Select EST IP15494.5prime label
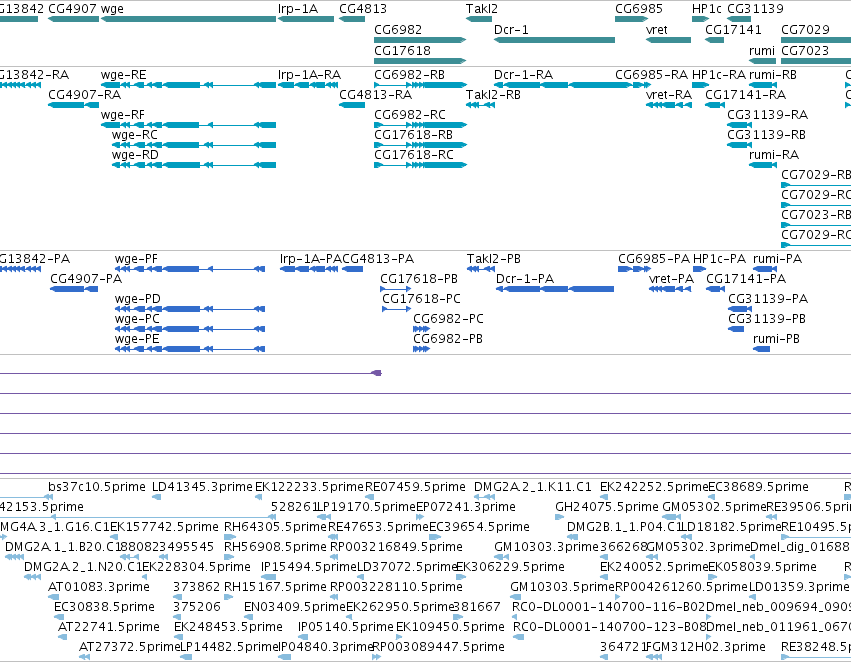The height and width of the screenshot is (662, 851). point(308,566)
